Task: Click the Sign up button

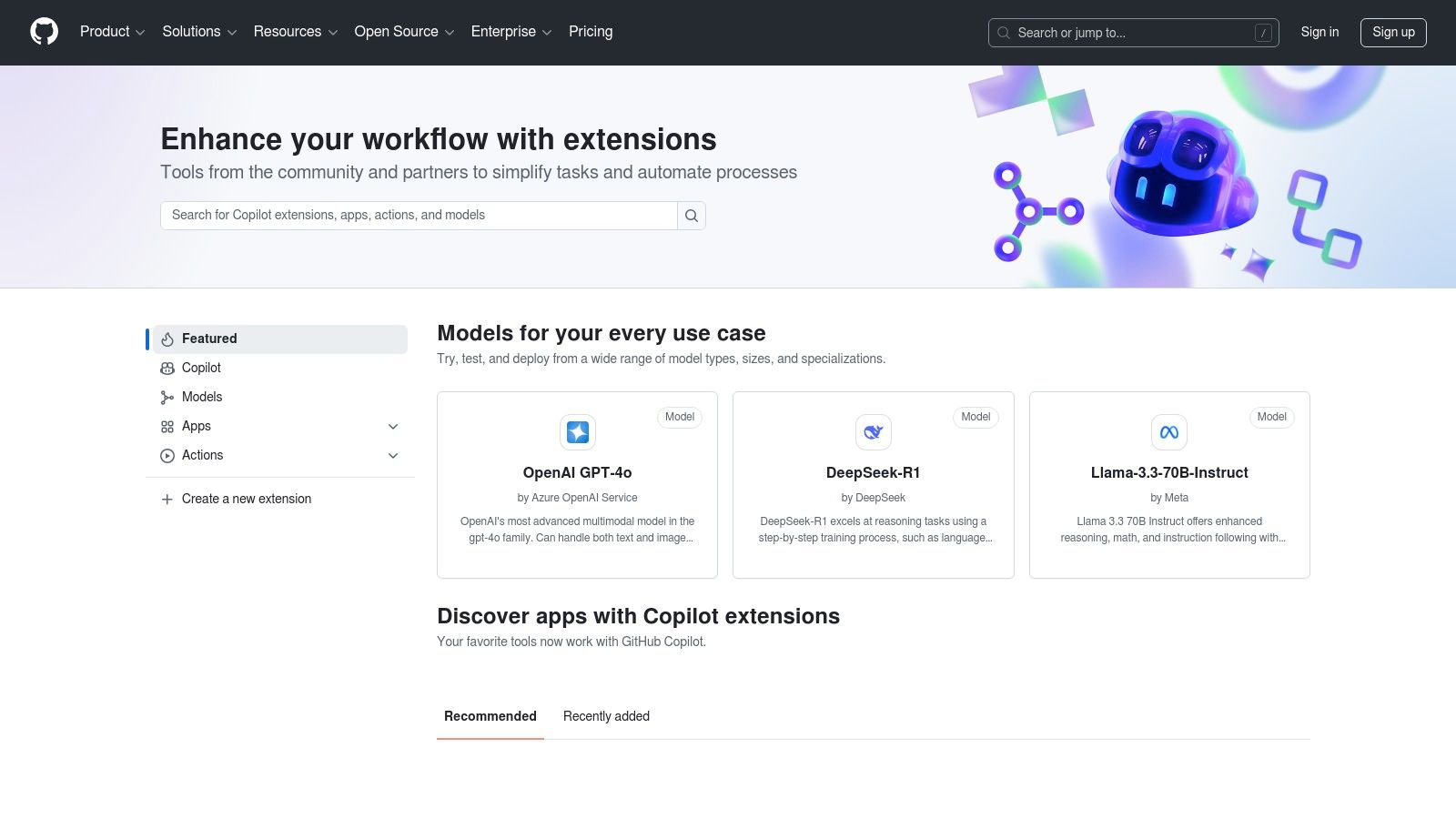Action: 1393,32
